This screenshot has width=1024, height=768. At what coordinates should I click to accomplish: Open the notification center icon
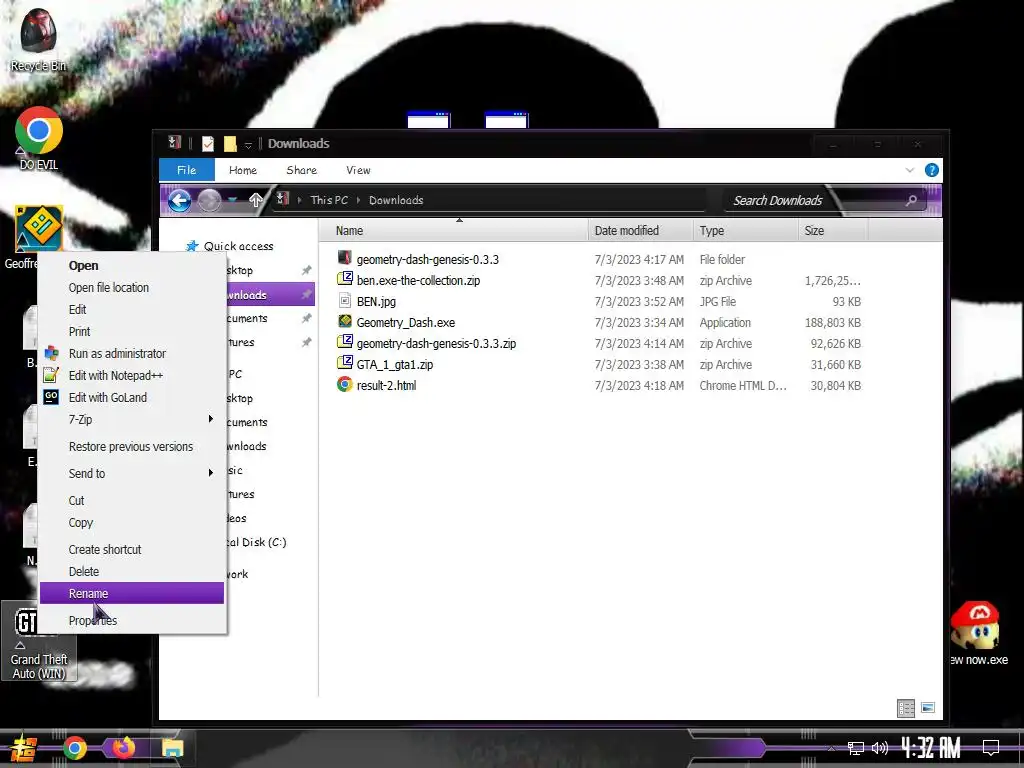(x=991, y=748)
